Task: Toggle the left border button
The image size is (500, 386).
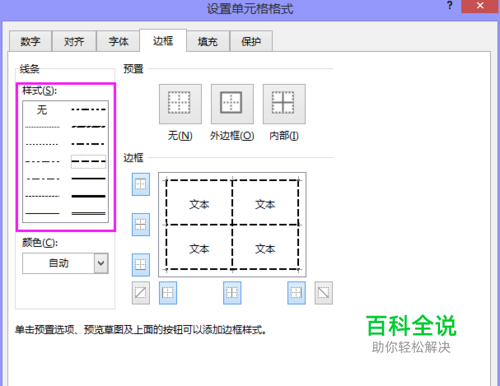Action: click(168, 293)
